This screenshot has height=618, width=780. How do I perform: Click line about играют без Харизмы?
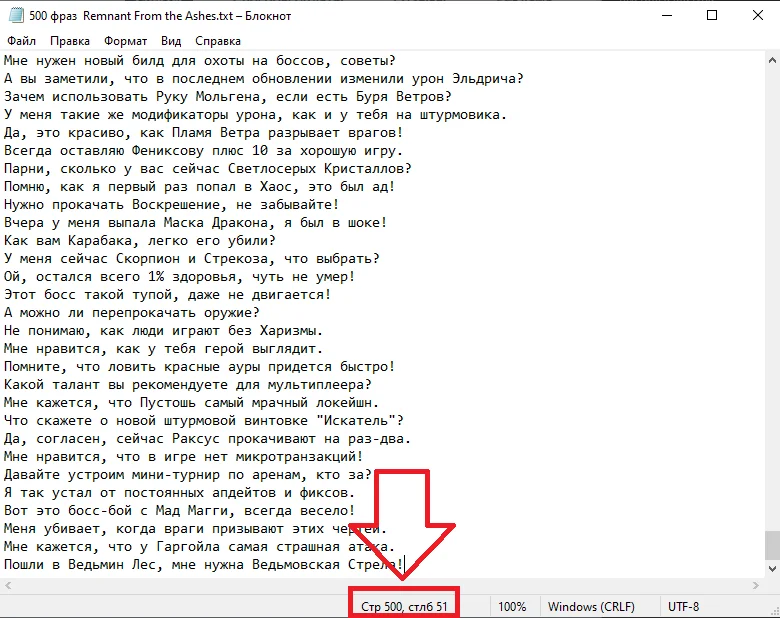coord(164,331)
